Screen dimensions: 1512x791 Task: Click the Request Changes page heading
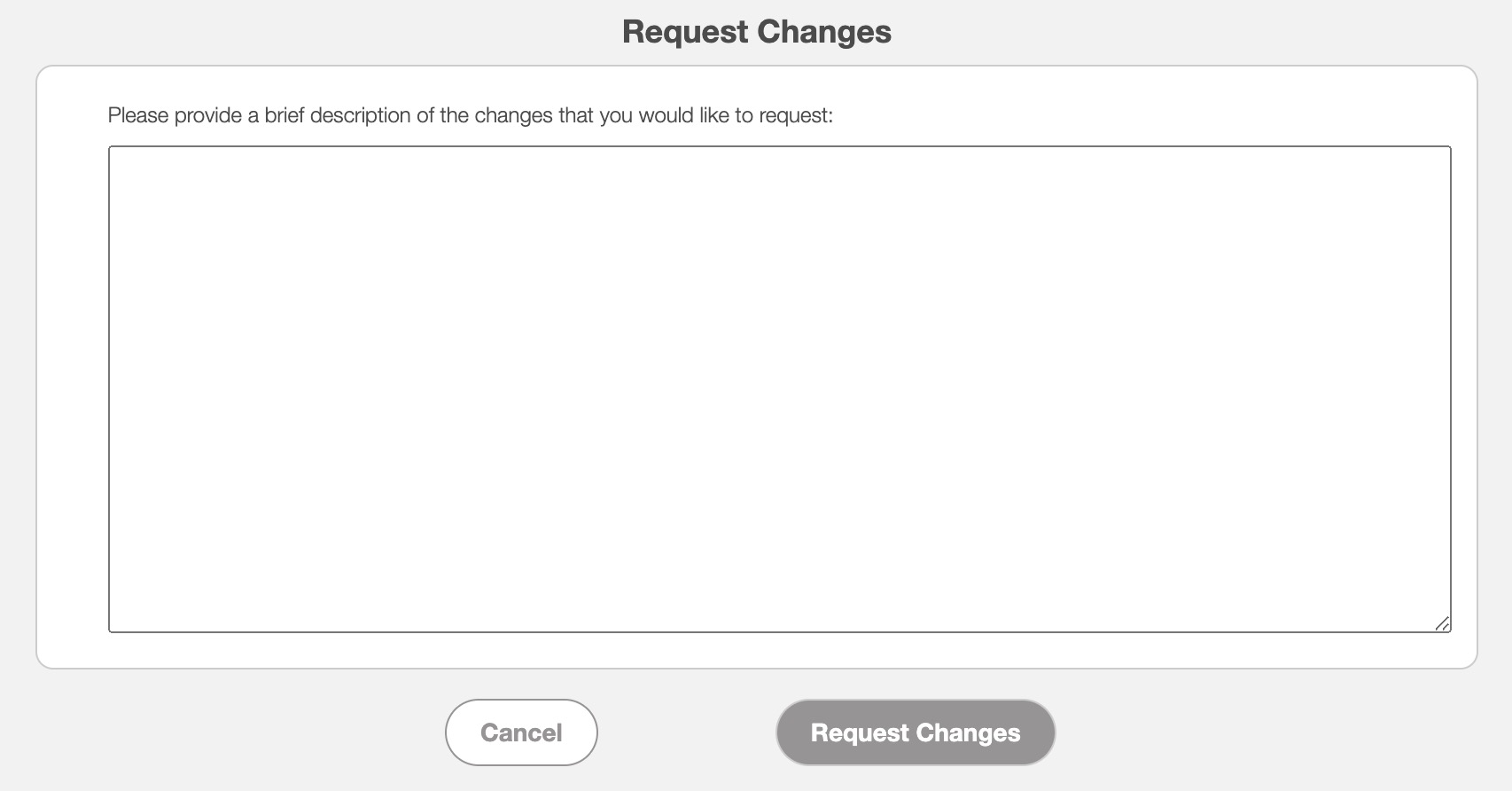coord(756,32)
